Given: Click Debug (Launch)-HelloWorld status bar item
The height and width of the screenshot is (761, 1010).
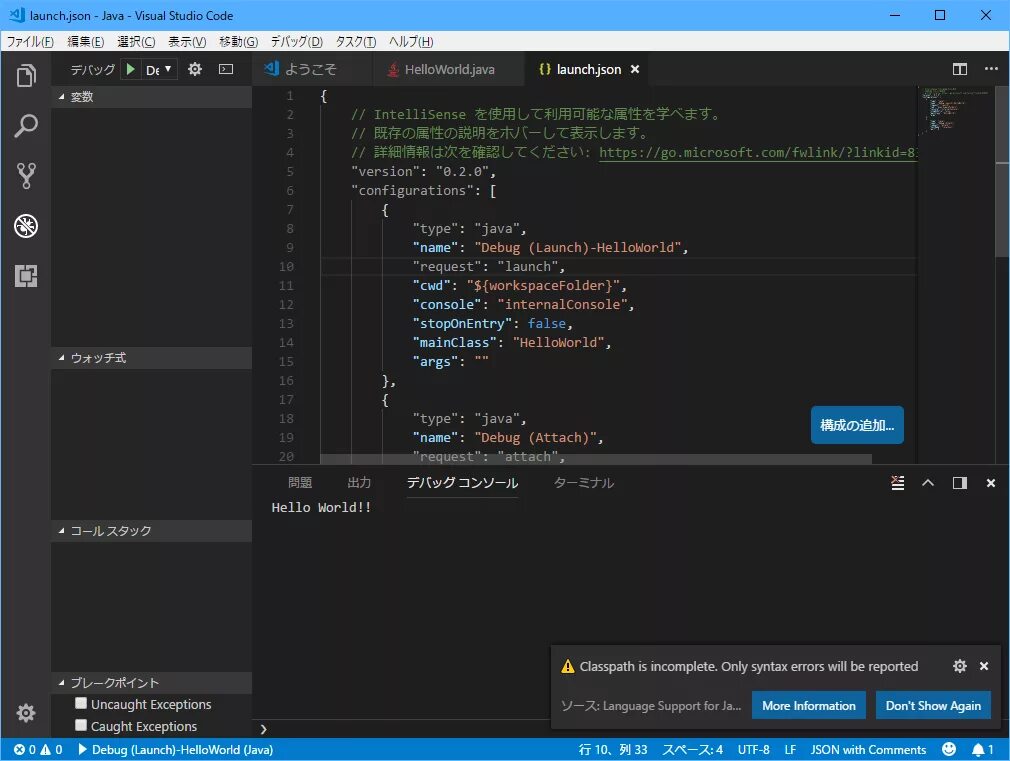Looking at the screenshot, I should click(176, 749).
